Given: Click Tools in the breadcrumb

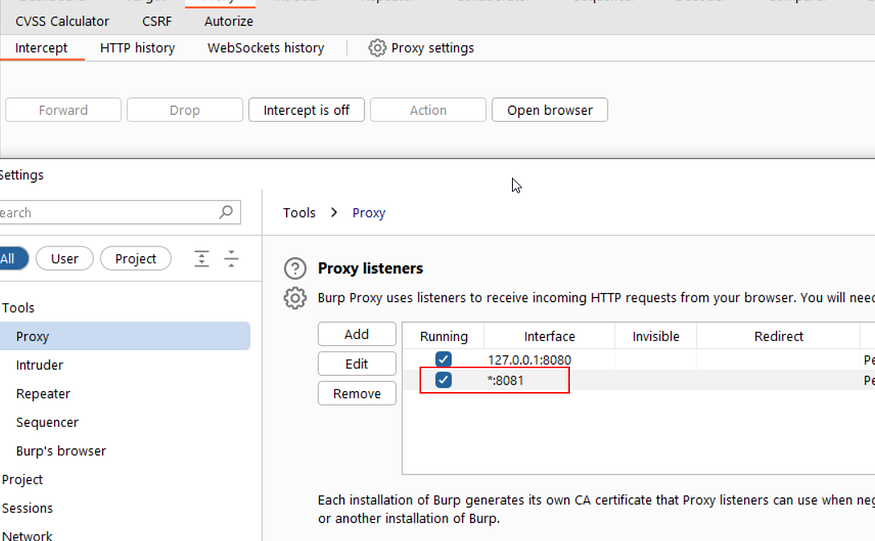Looking at the screenshot, I should point(299,213).
